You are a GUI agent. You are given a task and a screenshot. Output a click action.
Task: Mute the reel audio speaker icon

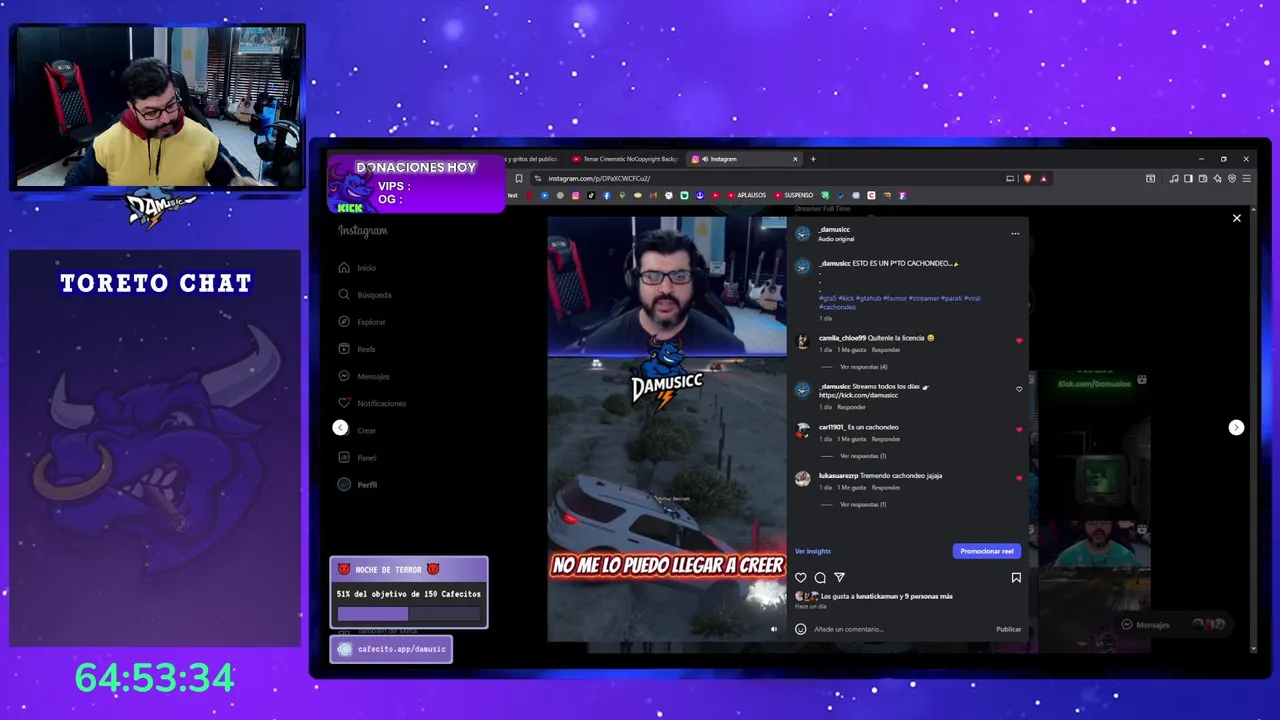point(773,629)
